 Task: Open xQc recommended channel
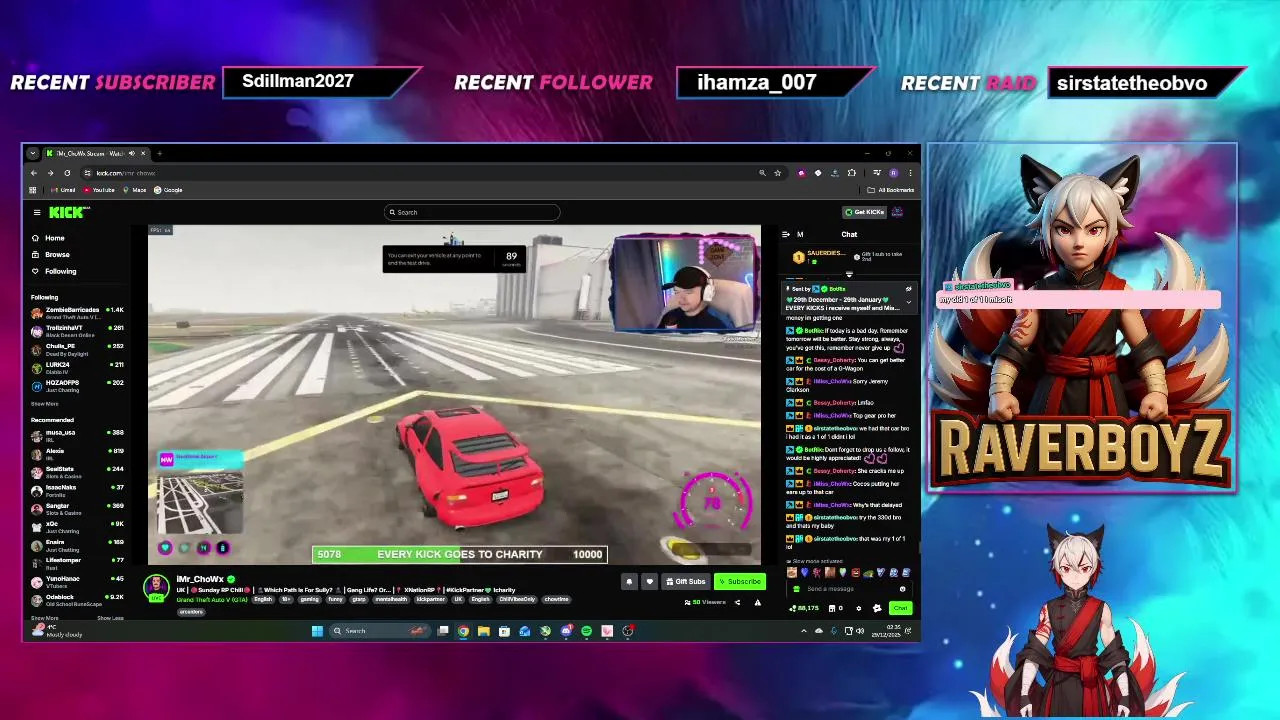pyautogui.click(x=78, y=525)
